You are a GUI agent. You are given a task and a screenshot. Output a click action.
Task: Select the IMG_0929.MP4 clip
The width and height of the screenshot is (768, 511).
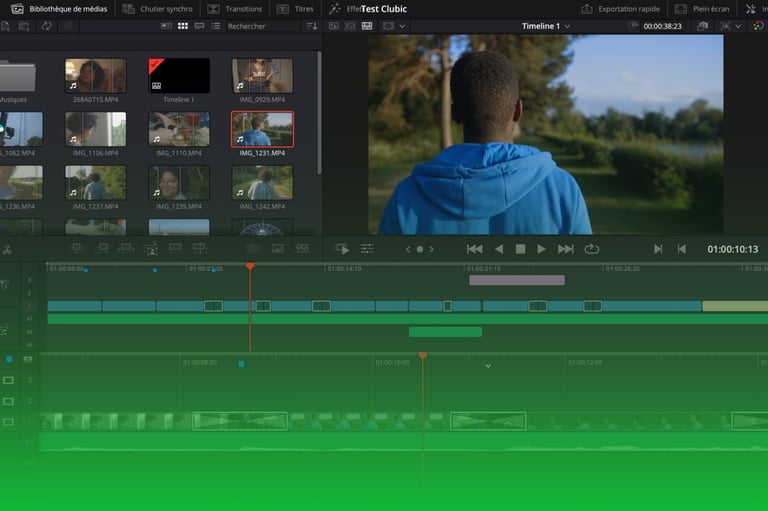(263, 76)
